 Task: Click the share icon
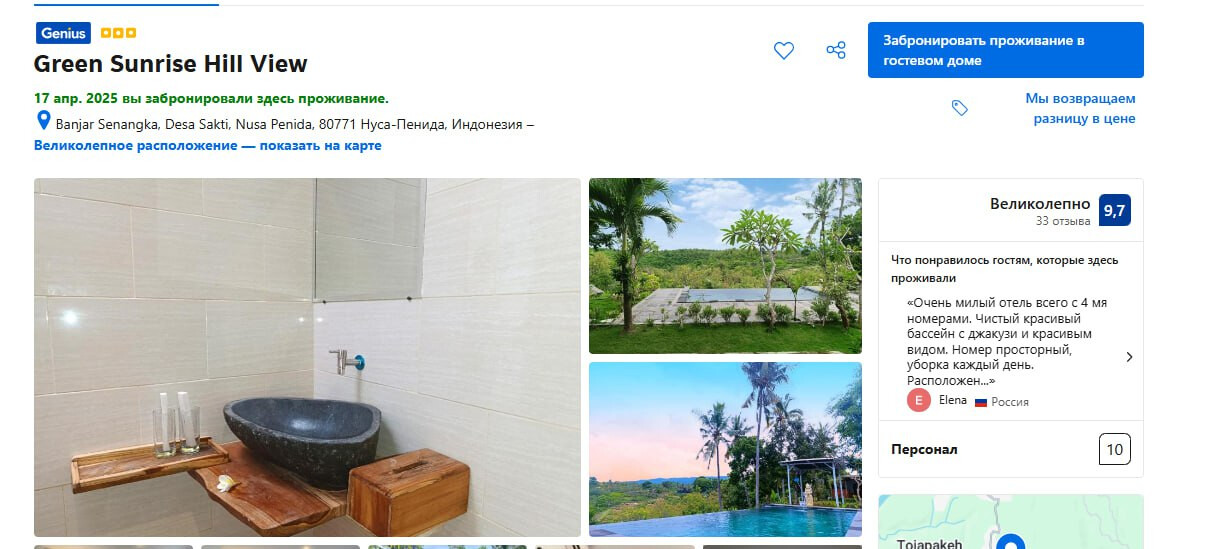coord(836,50)
